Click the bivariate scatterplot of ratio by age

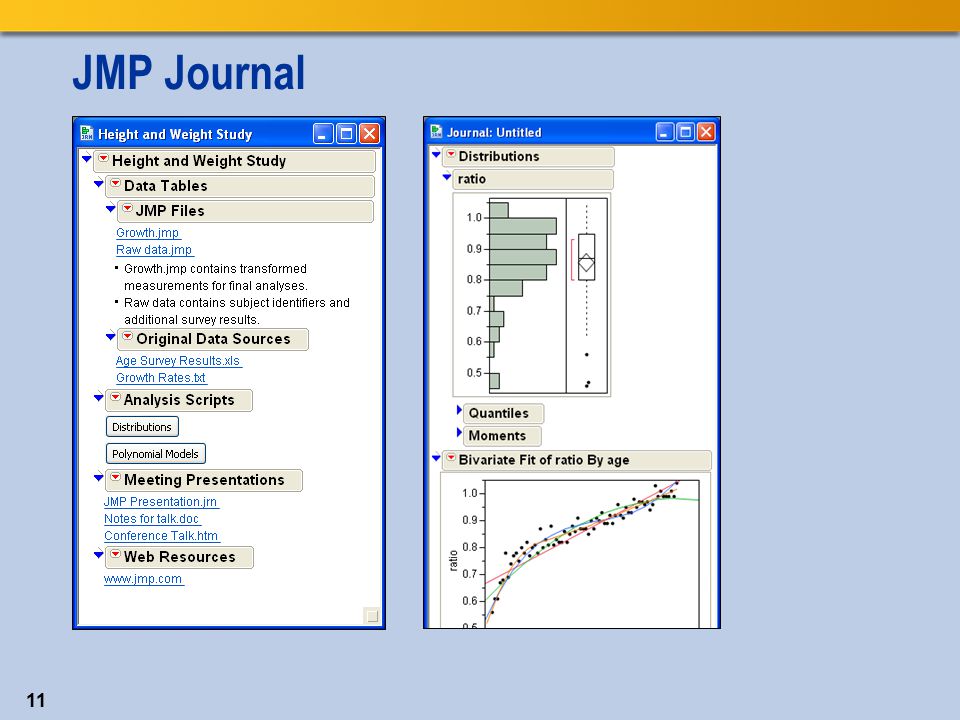[592, 553]
